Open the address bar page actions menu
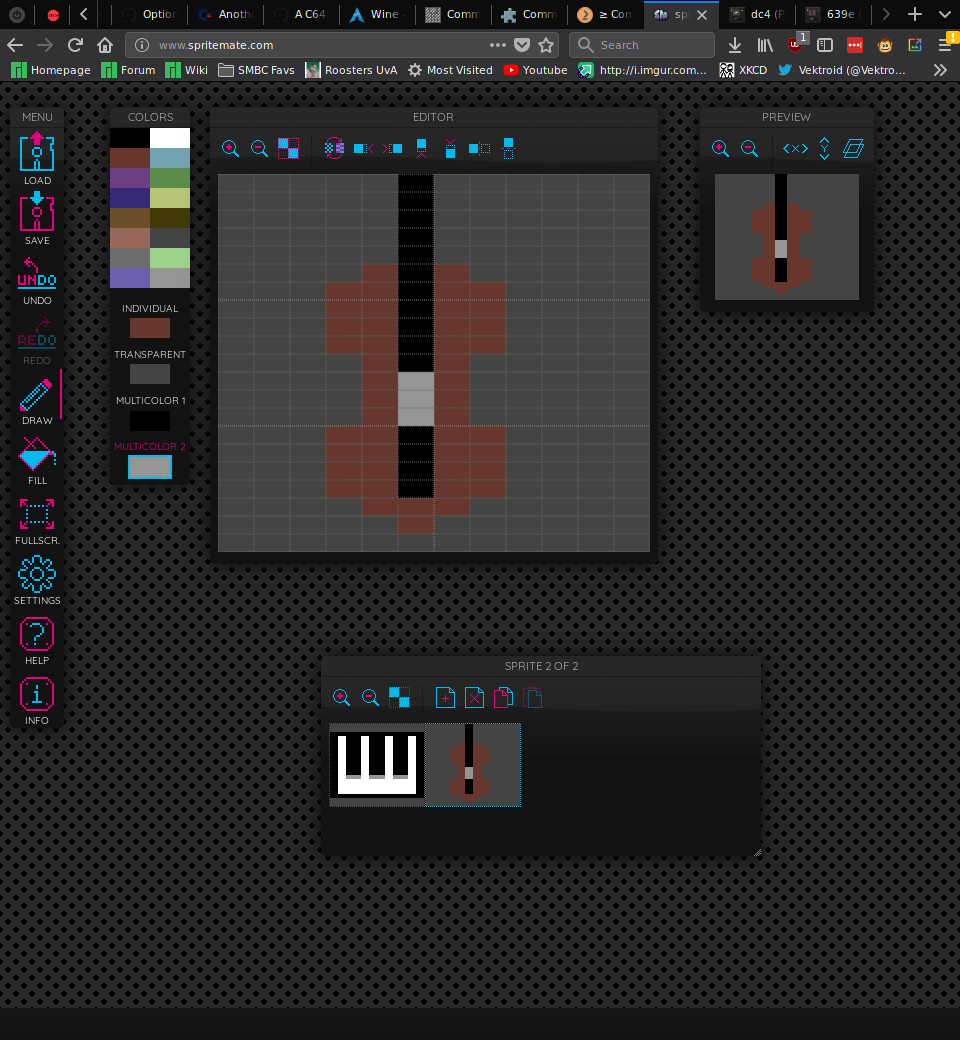The height and width of the screenshot is (1040, 960). (498, 45)
